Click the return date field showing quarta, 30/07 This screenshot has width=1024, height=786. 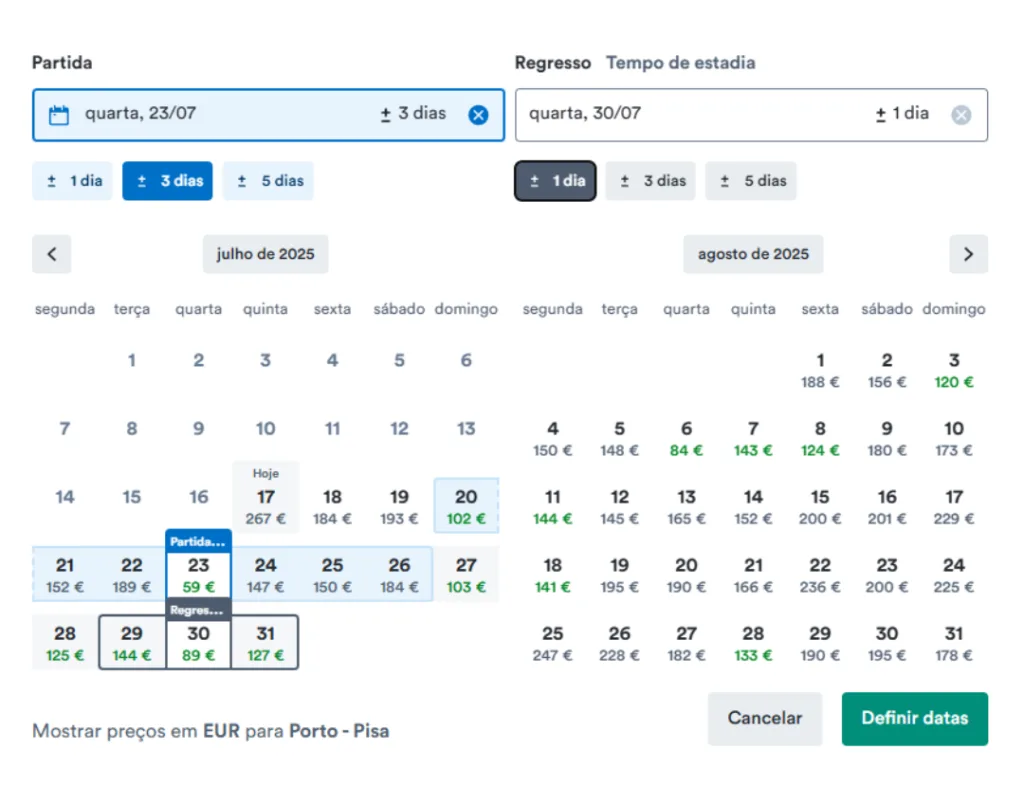690,115
